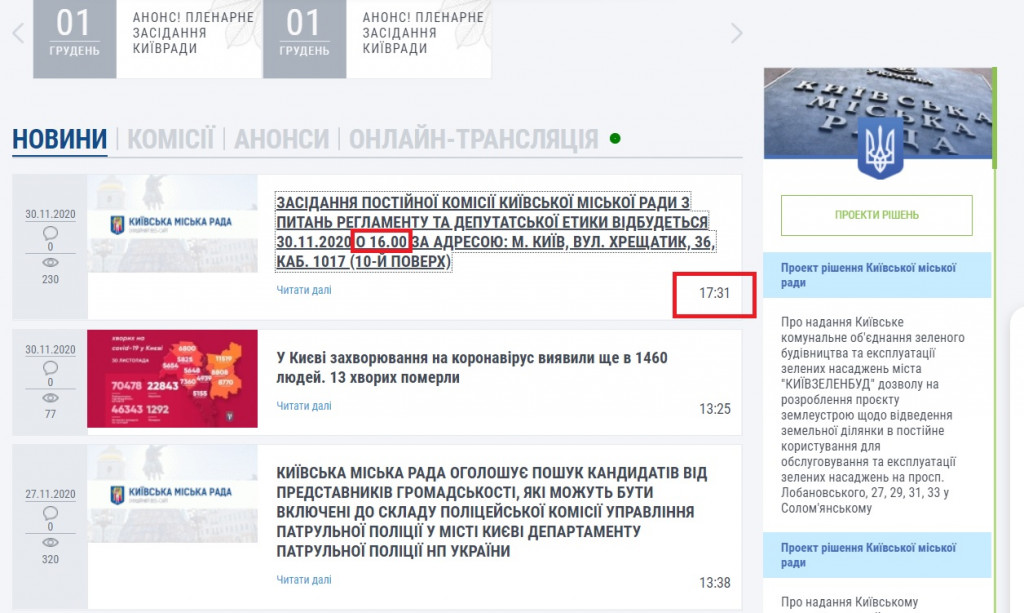Click the eye views icon showing 230

(x=51, y=263)
